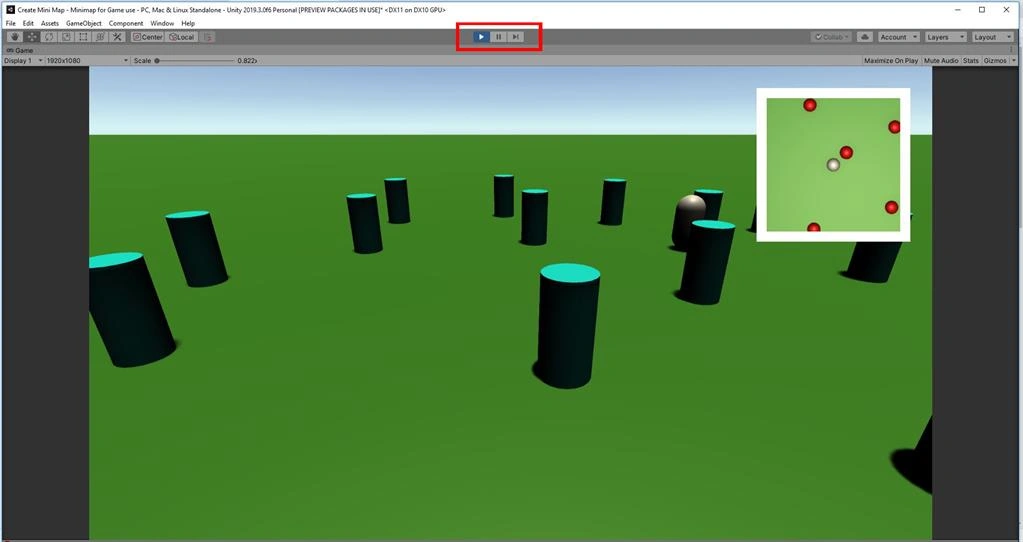The image size is (1023, 542).
Task: Maximize the Unity window
Action: [x=982, y=10]
